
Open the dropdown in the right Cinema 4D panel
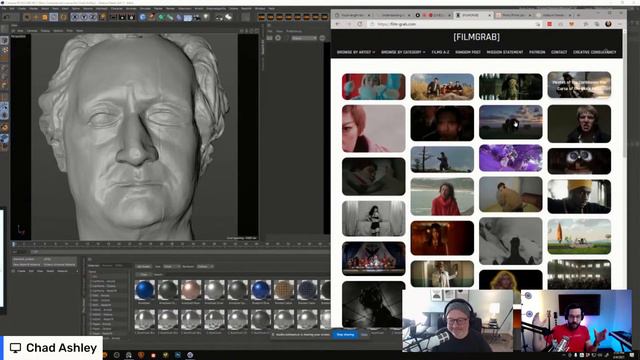304,38
